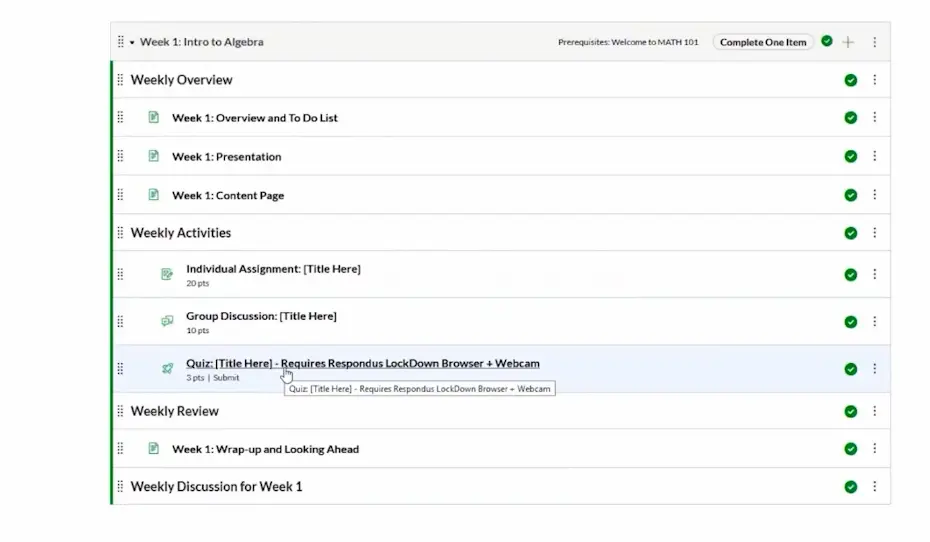Collapse the Week 1: Intro to Algebra module

[131, 43]
